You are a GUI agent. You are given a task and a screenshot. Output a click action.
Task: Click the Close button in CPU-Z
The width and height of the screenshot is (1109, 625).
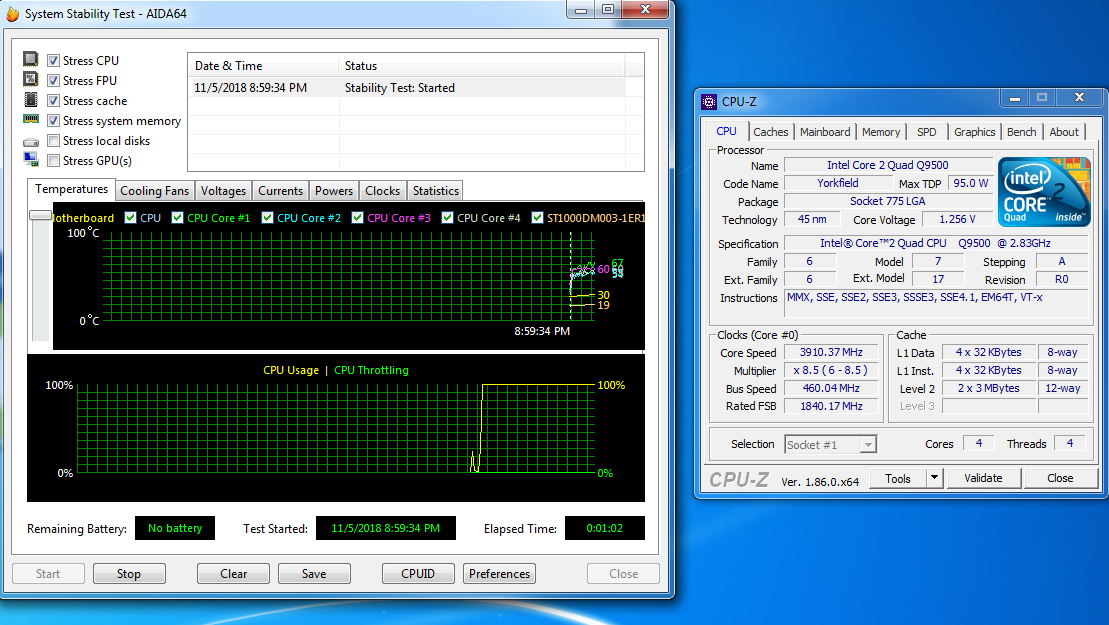point(1060,478)
